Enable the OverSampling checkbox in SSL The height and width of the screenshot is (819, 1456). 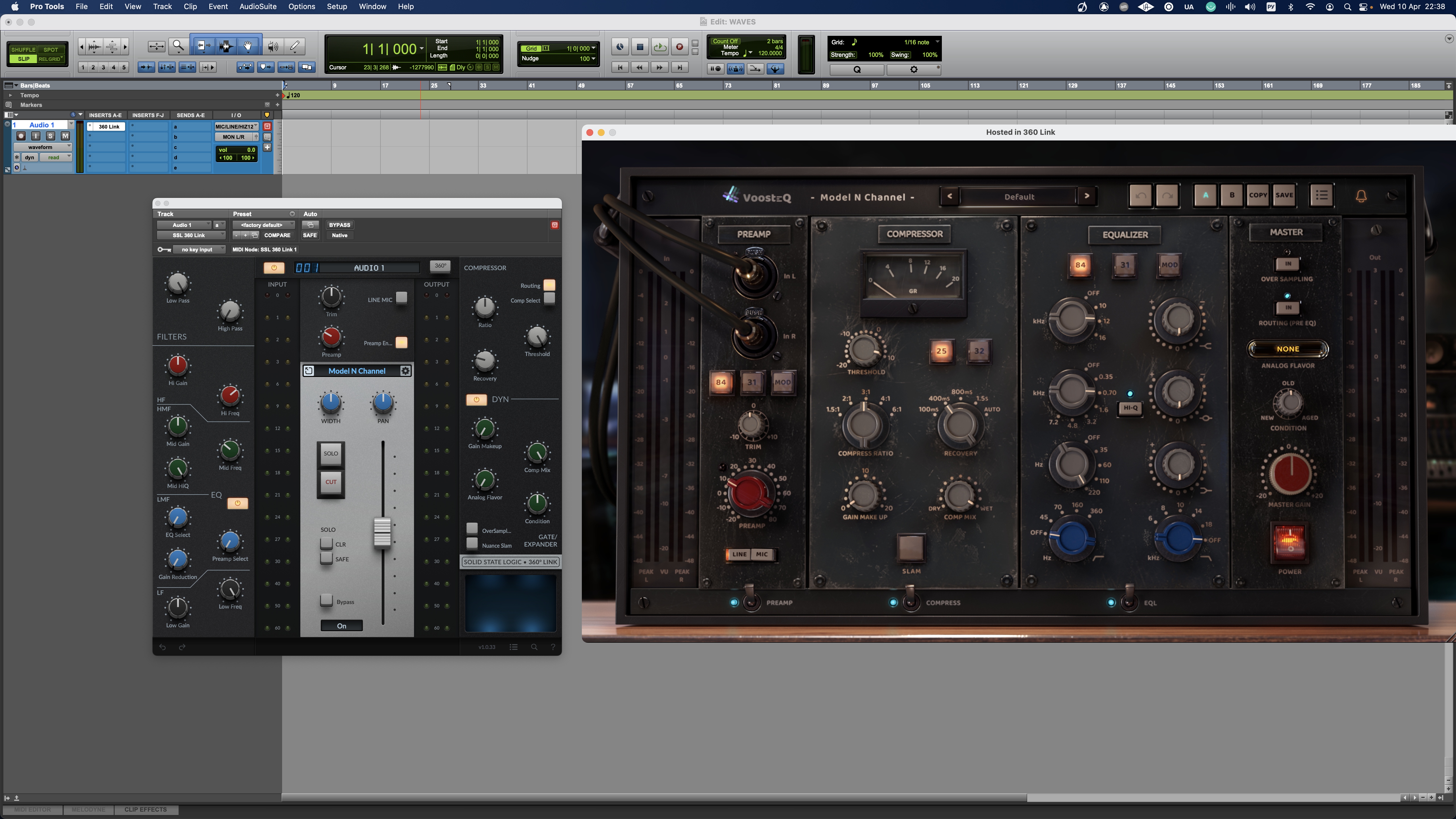pos(472,528)
